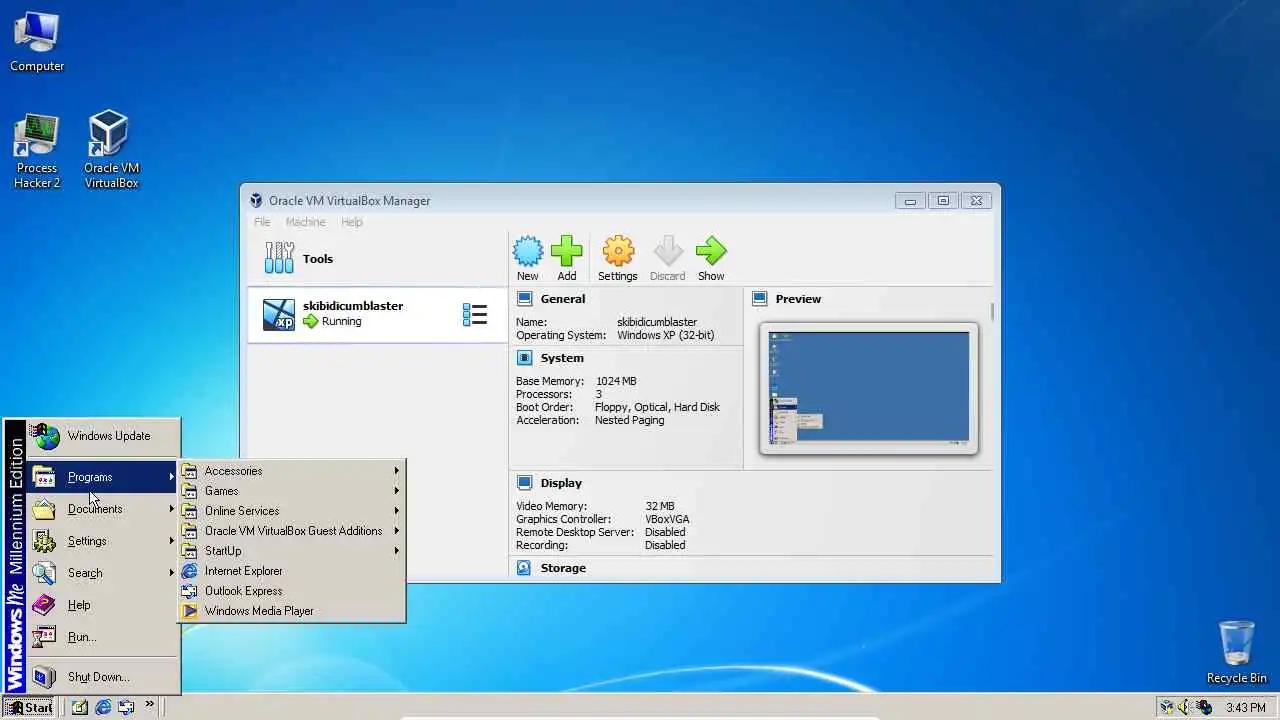Viewport: 1280px width, 720px height.
Task: Choose Shut Down... in Start menu
Action: (x=104, y=677)
